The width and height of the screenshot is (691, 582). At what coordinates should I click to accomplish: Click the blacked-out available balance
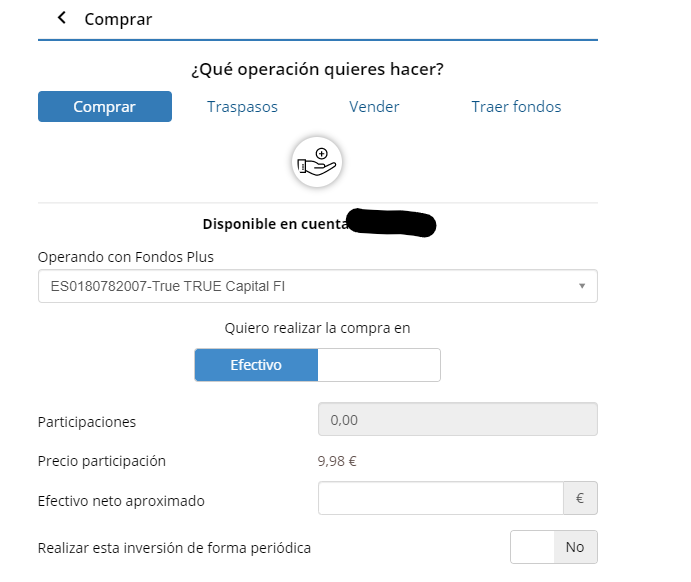[391, 223]
